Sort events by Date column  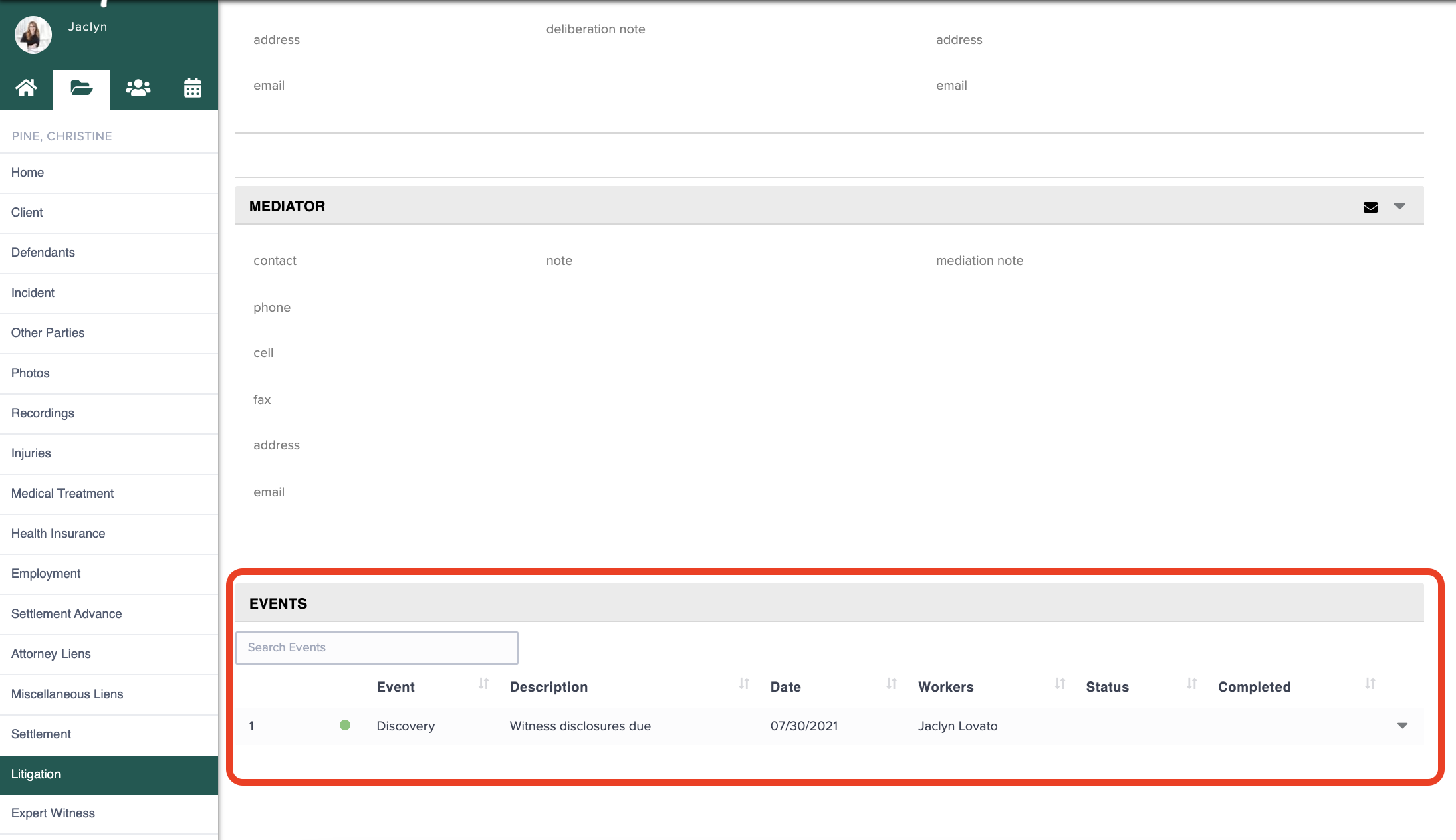point(892,684)
